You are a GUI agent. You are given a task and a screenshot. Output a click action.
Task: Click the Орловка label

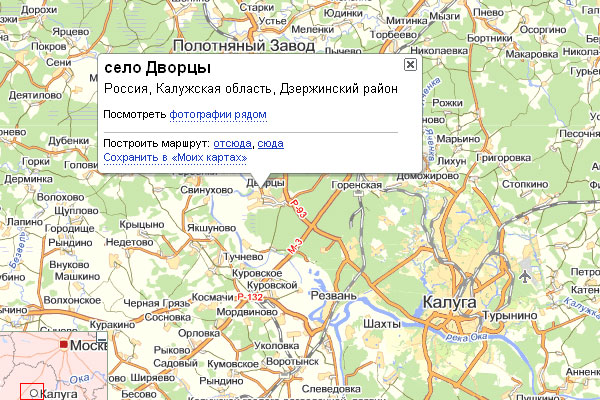point(199,333)
